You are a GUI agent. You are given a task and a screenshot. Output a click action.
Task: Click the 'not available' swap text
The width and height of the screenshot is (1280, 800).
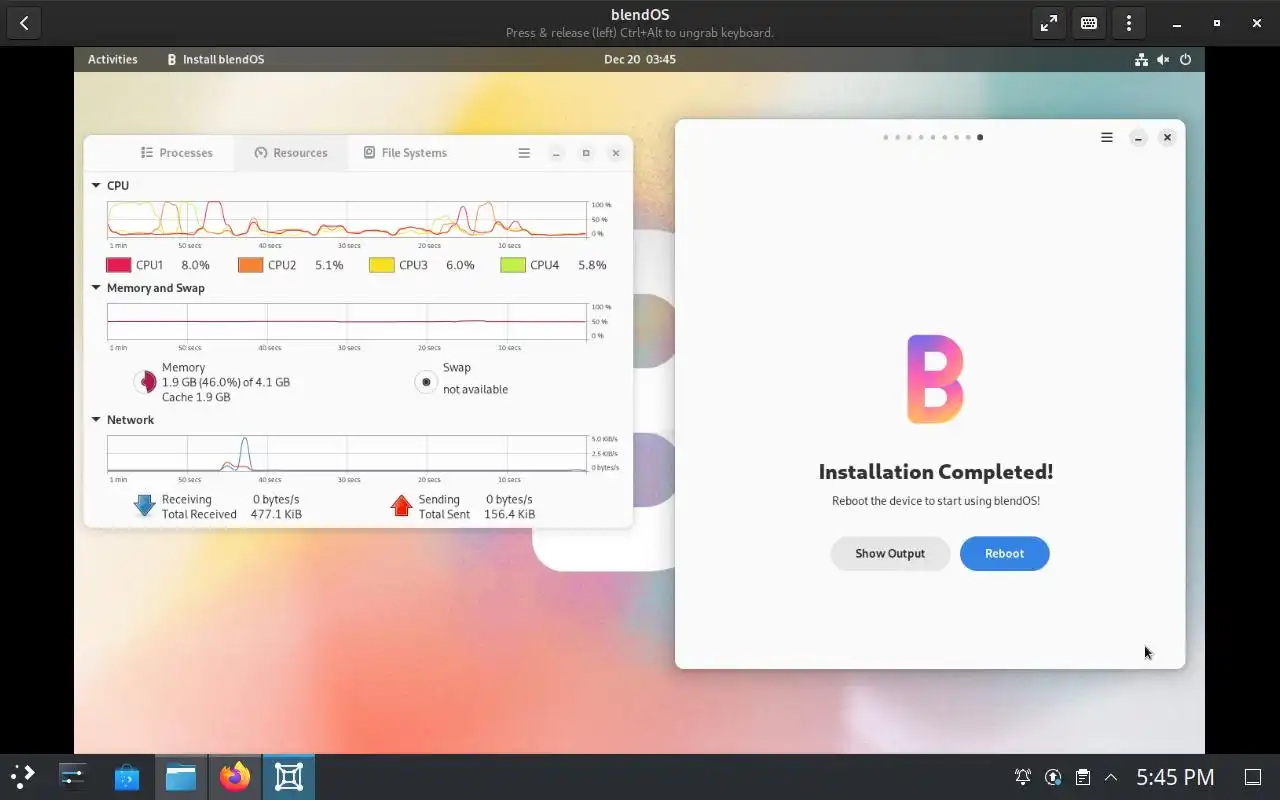[x=476, y=390]
